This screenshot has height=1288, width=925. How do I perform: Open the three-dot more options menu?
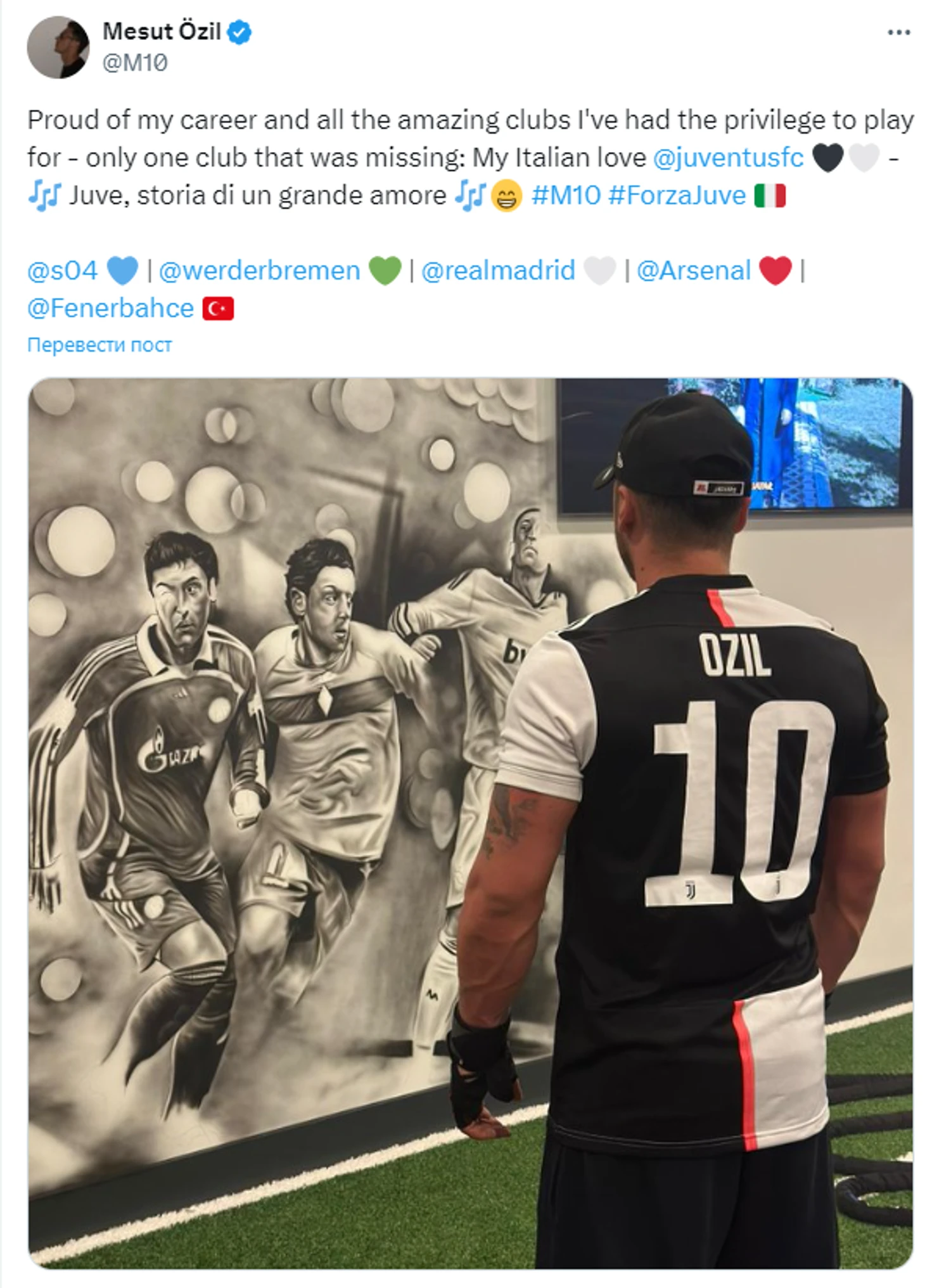[x=898, y=33]
